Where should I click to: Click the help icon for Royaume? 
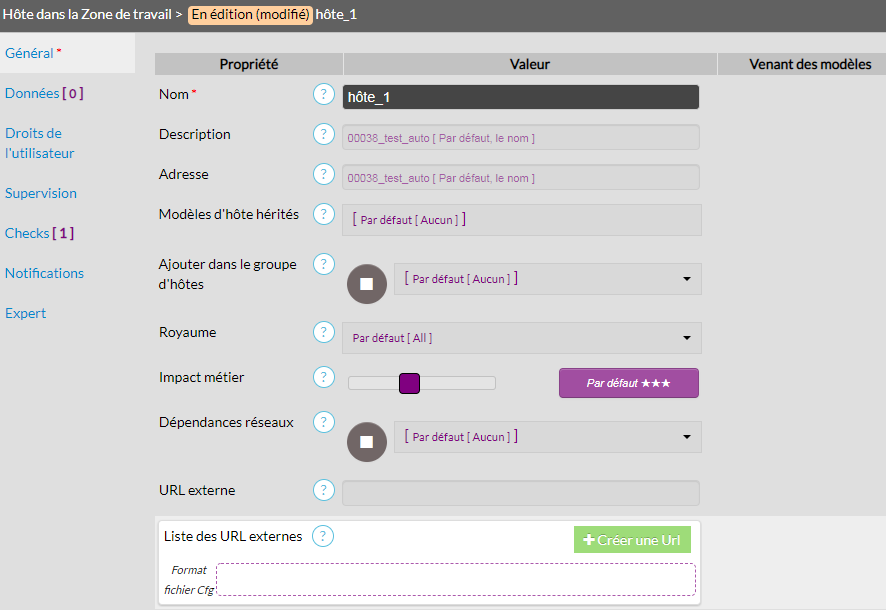(323, 332)
